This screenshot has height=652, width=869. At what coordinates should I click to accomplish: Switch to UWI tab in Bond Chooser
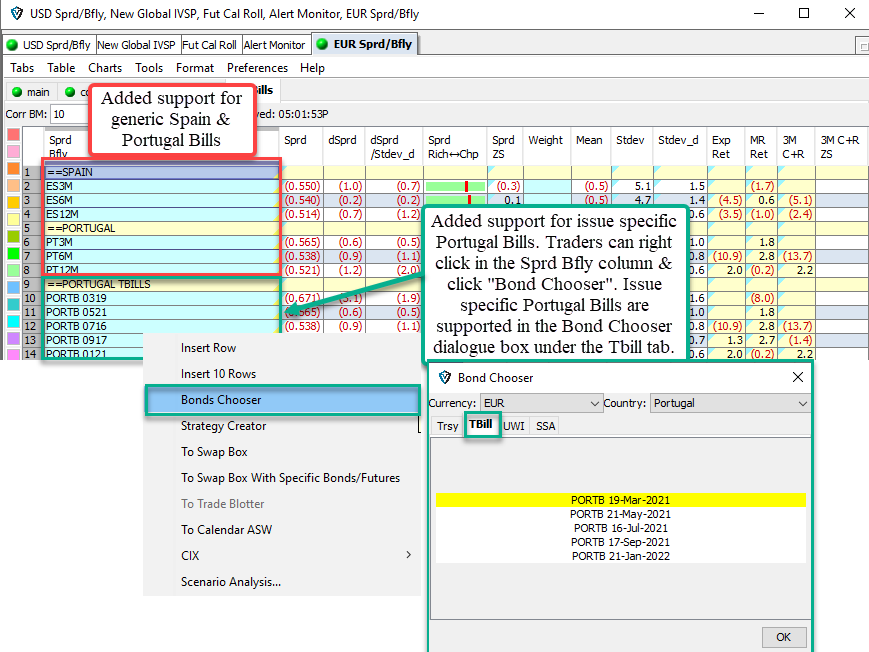[x=513, y=426]
